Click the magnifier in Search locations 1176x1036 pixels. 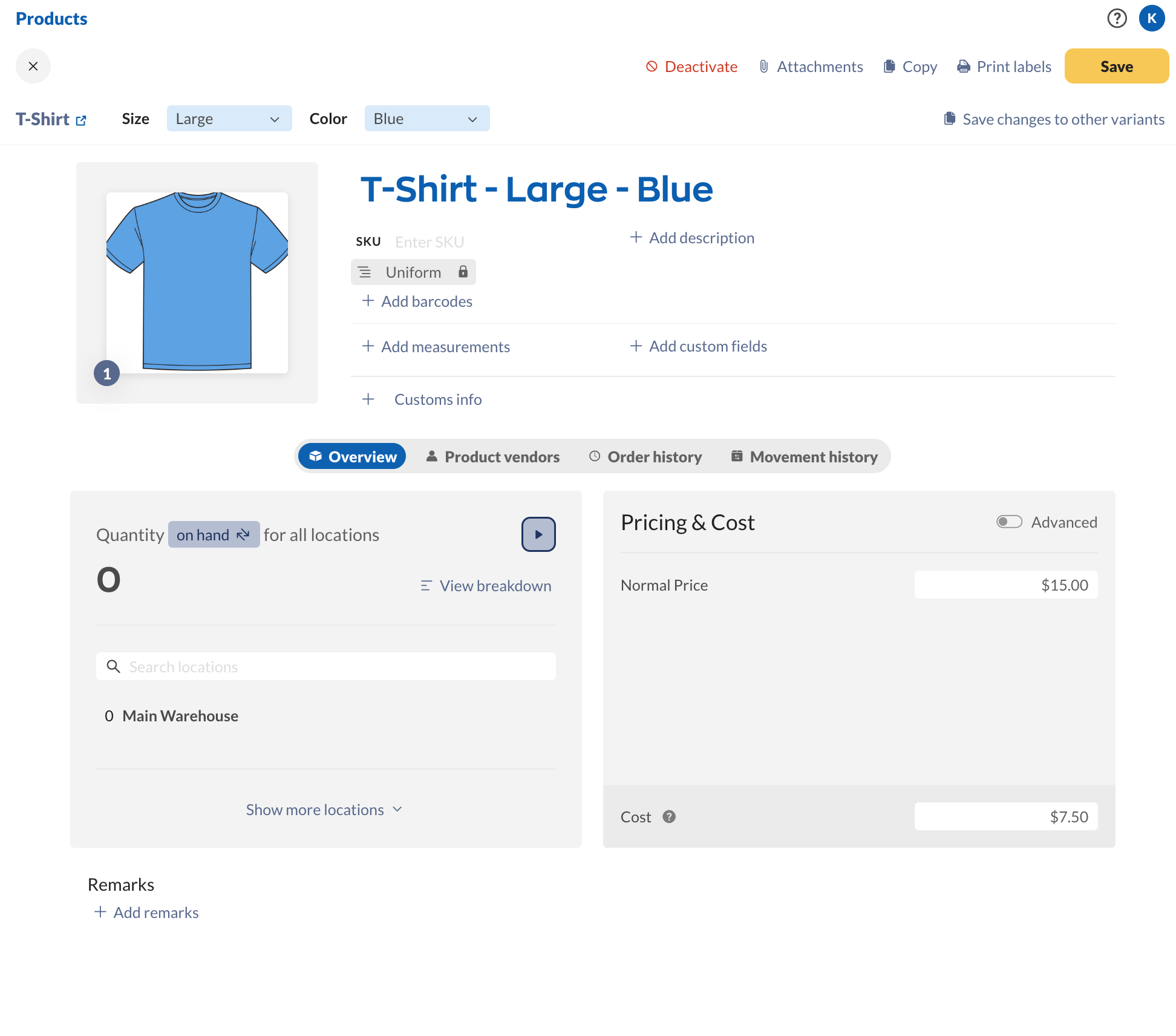coord(114,666)
